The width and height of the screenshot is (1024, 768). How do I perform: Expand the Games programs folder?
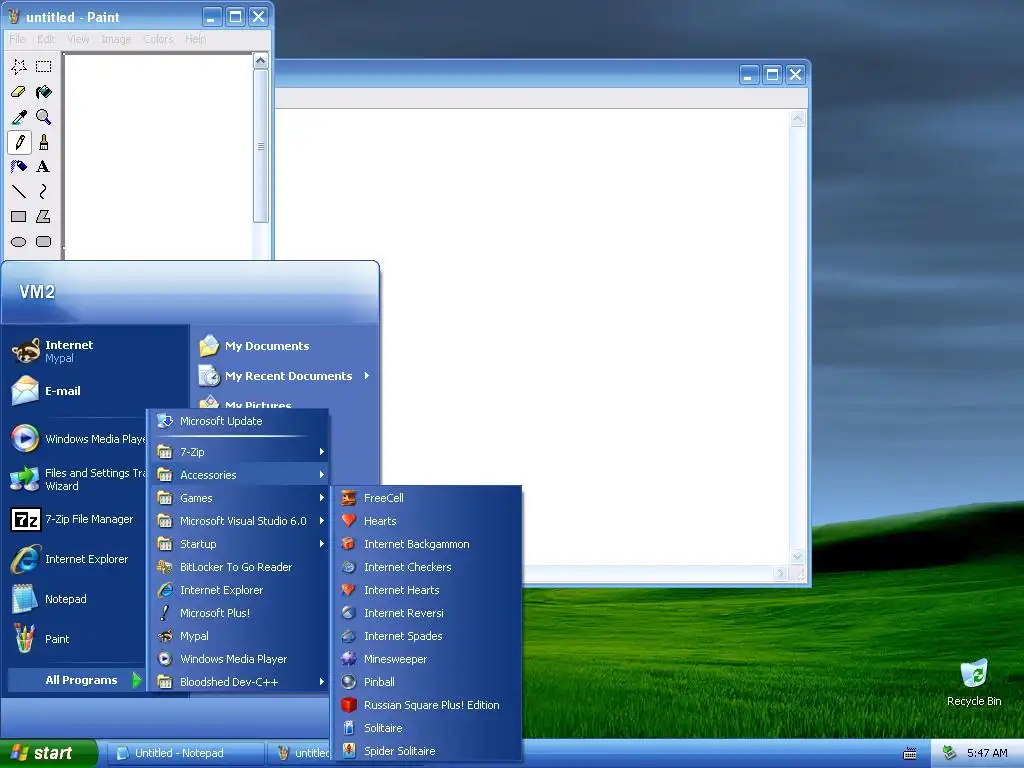click(x=240, y=498)
